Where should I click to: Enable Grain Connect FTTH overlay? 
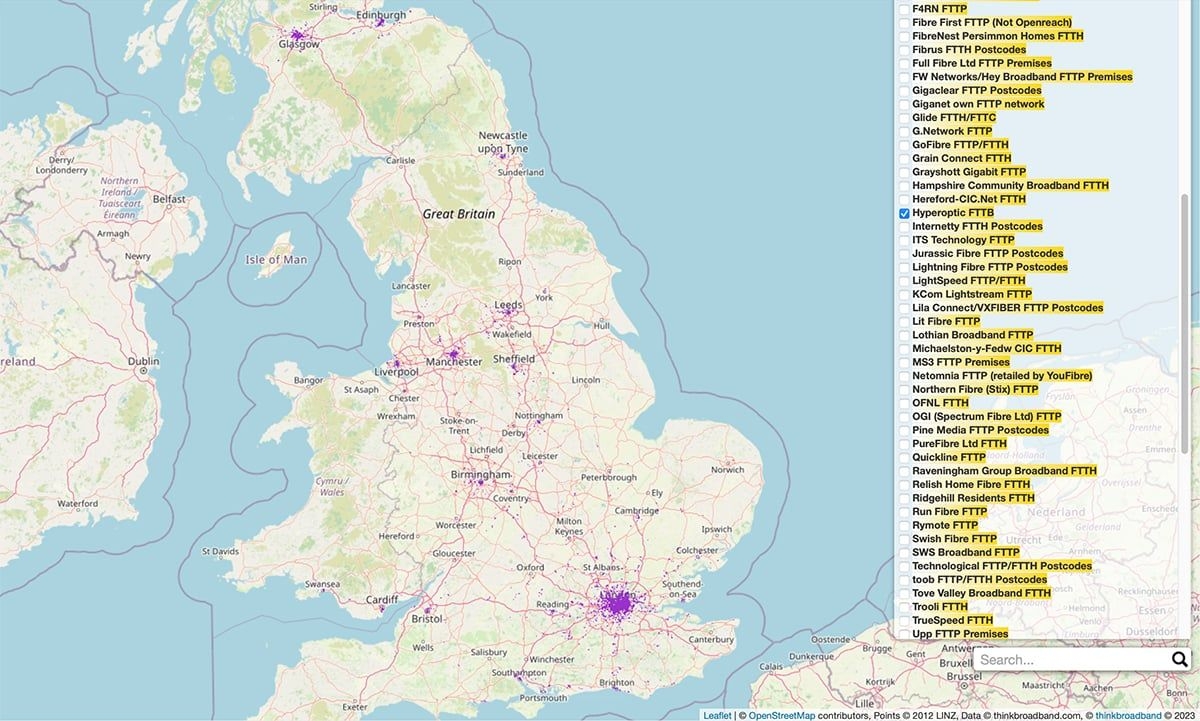point(904,158)
